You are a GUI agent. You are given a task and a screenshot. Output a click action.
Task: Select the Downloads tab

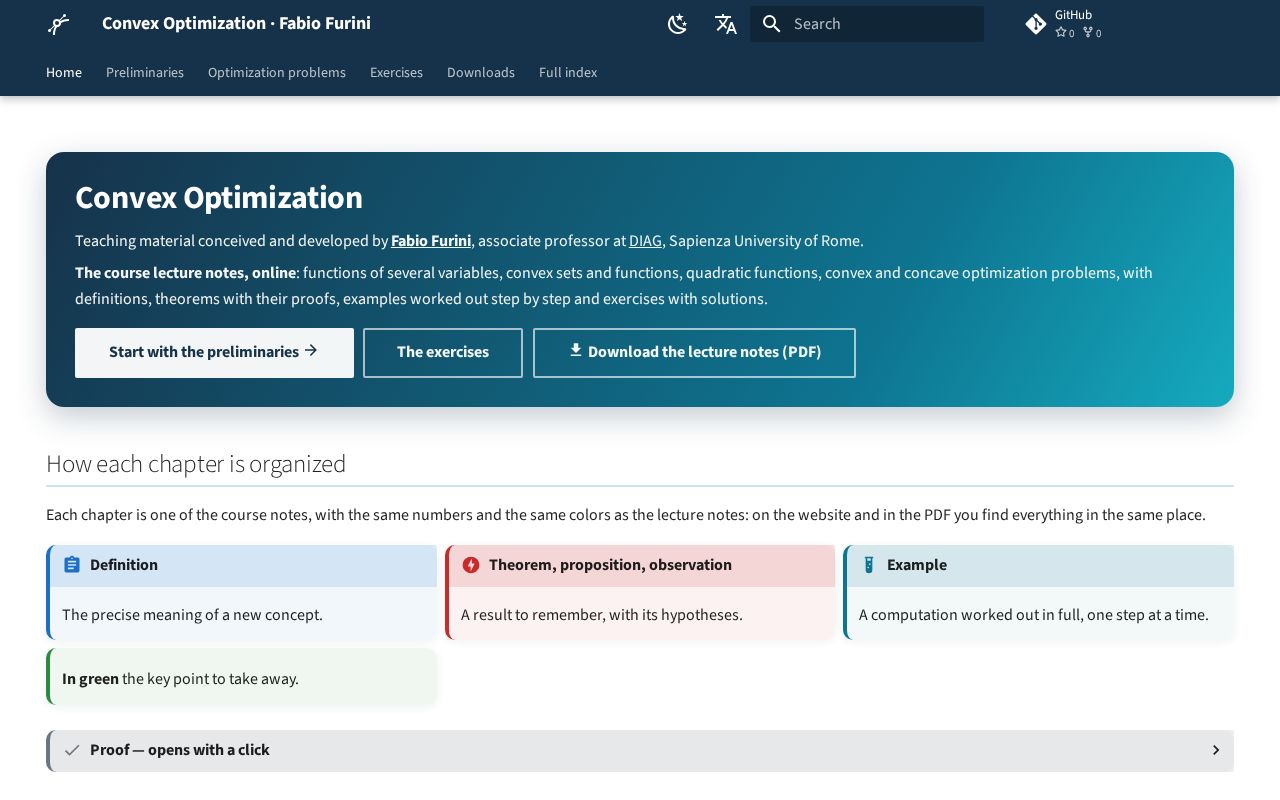pos(481,72)
